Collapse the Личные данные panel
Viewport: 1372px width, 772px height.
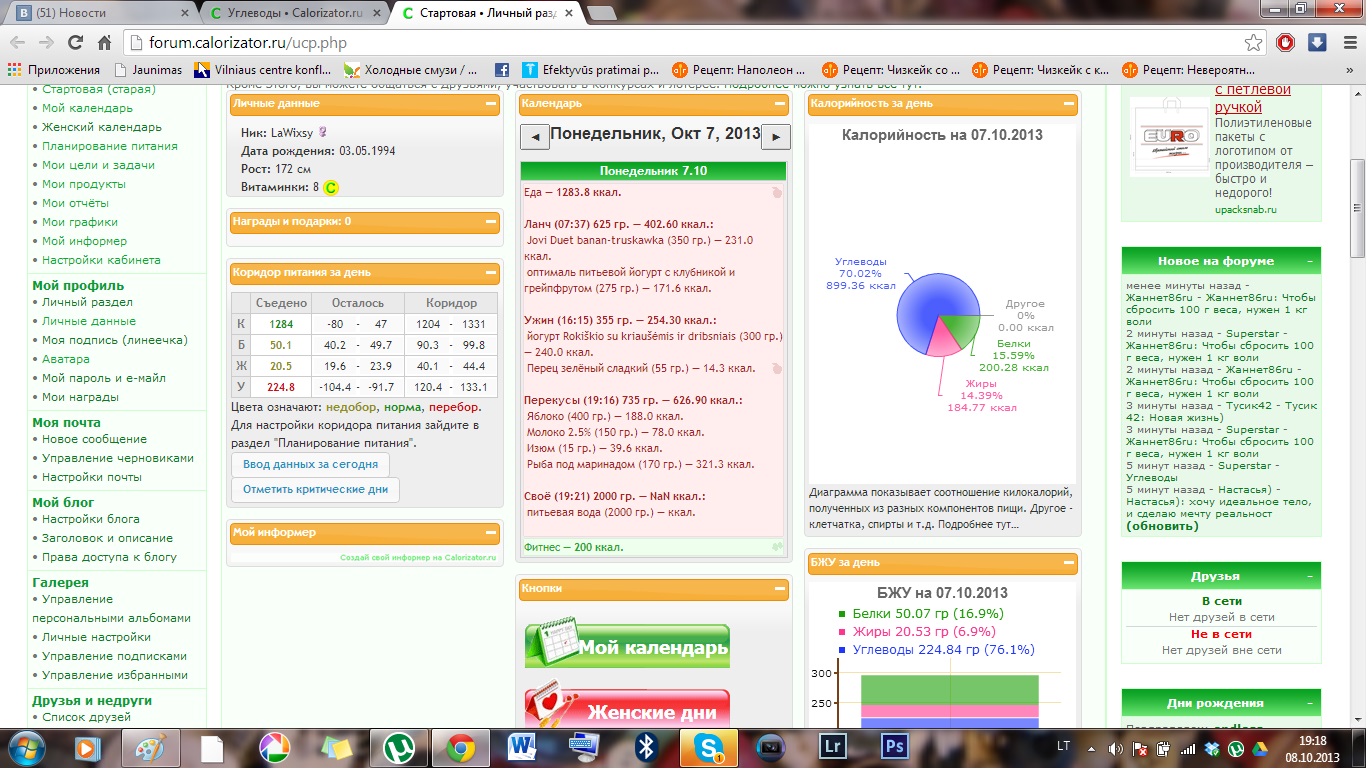click(x=491, y=103)
